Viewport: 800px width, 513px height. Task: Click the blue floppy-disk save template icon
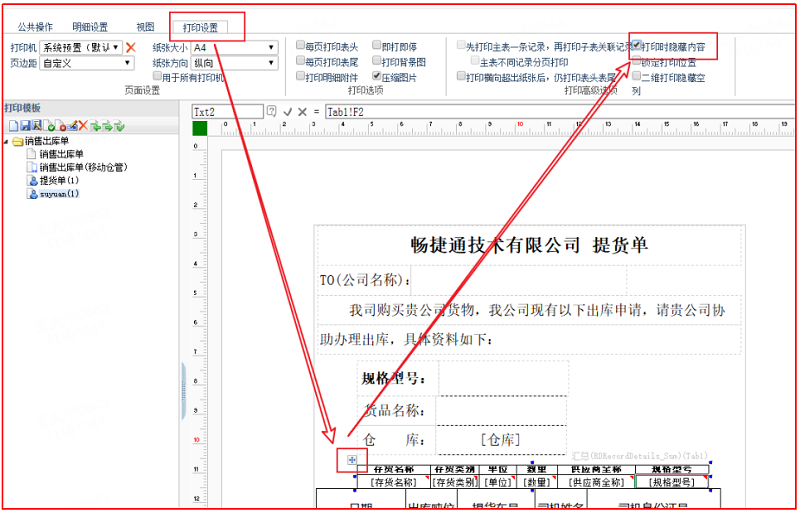[x=25, y=126]
